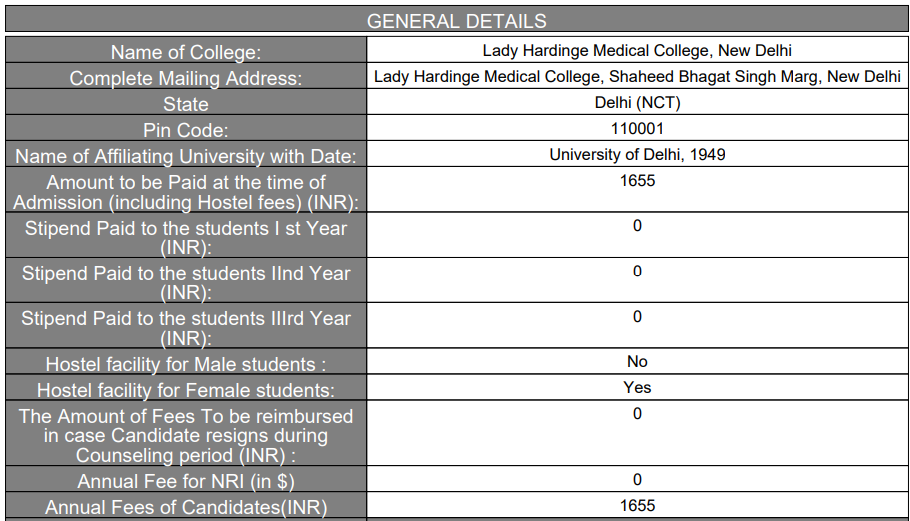The width and height of the screenshot is (910, 521).
Task: Click the Complete Mailing Address label
Action: 186,78
